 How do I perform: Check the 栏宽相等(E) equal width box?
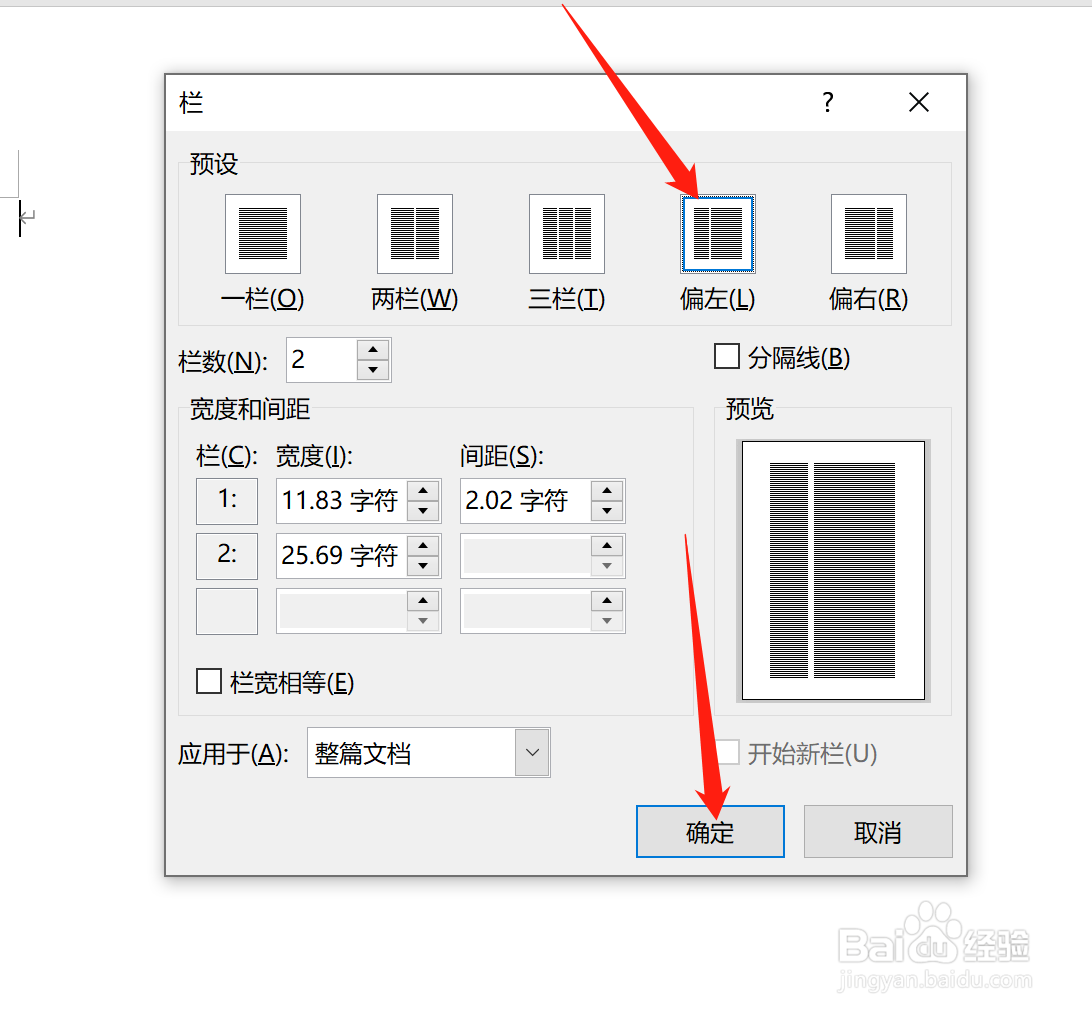coord(209,682)
